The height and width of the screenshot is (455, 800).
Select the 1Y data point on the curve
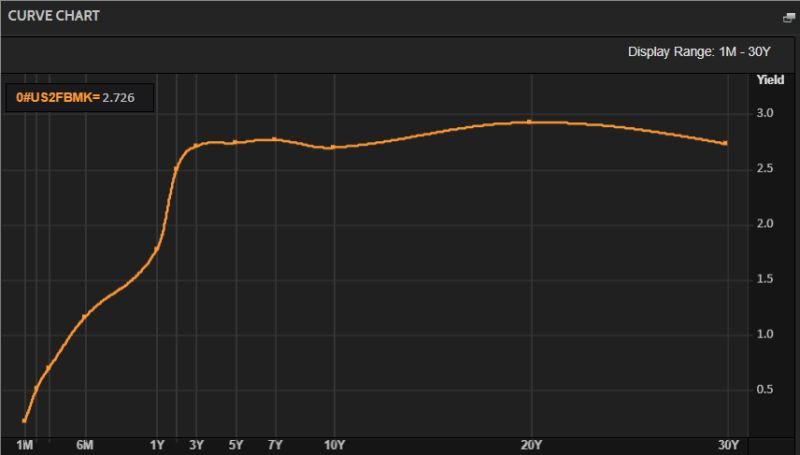(x=157, y=249)
